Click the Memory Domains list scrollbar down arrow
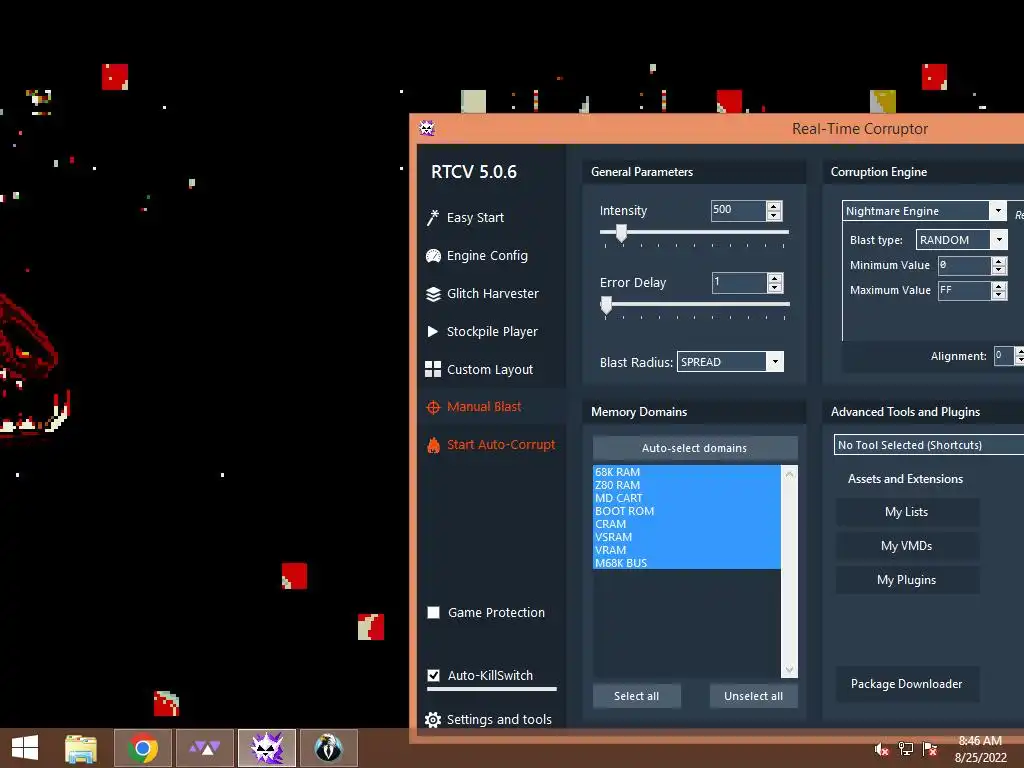The image size is (1024, 768). pos(789,671)
